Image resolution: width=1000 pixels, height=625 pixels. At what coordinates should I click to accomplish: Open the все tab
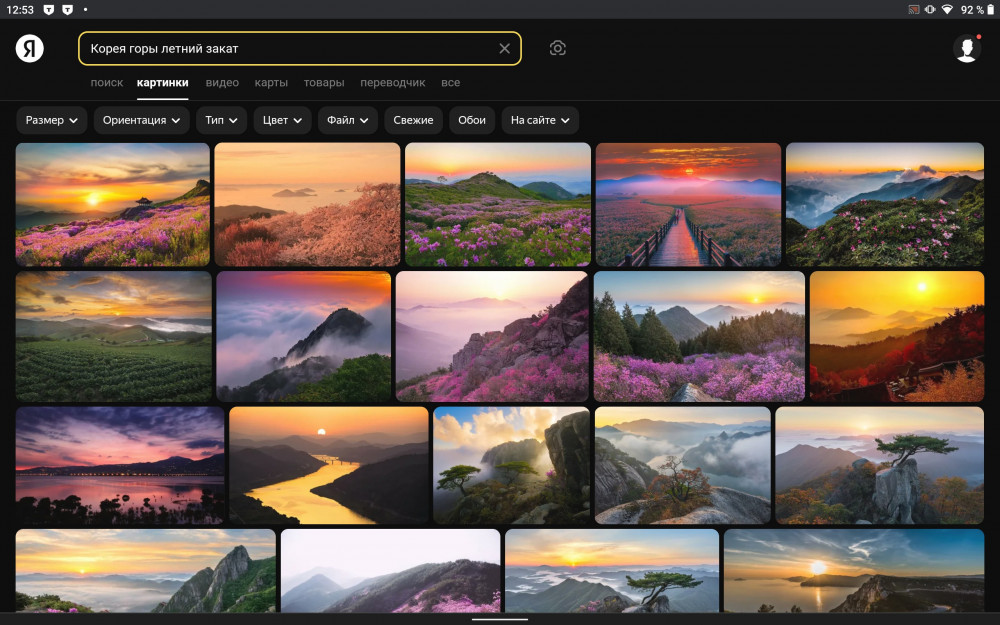tap(450, 83)
